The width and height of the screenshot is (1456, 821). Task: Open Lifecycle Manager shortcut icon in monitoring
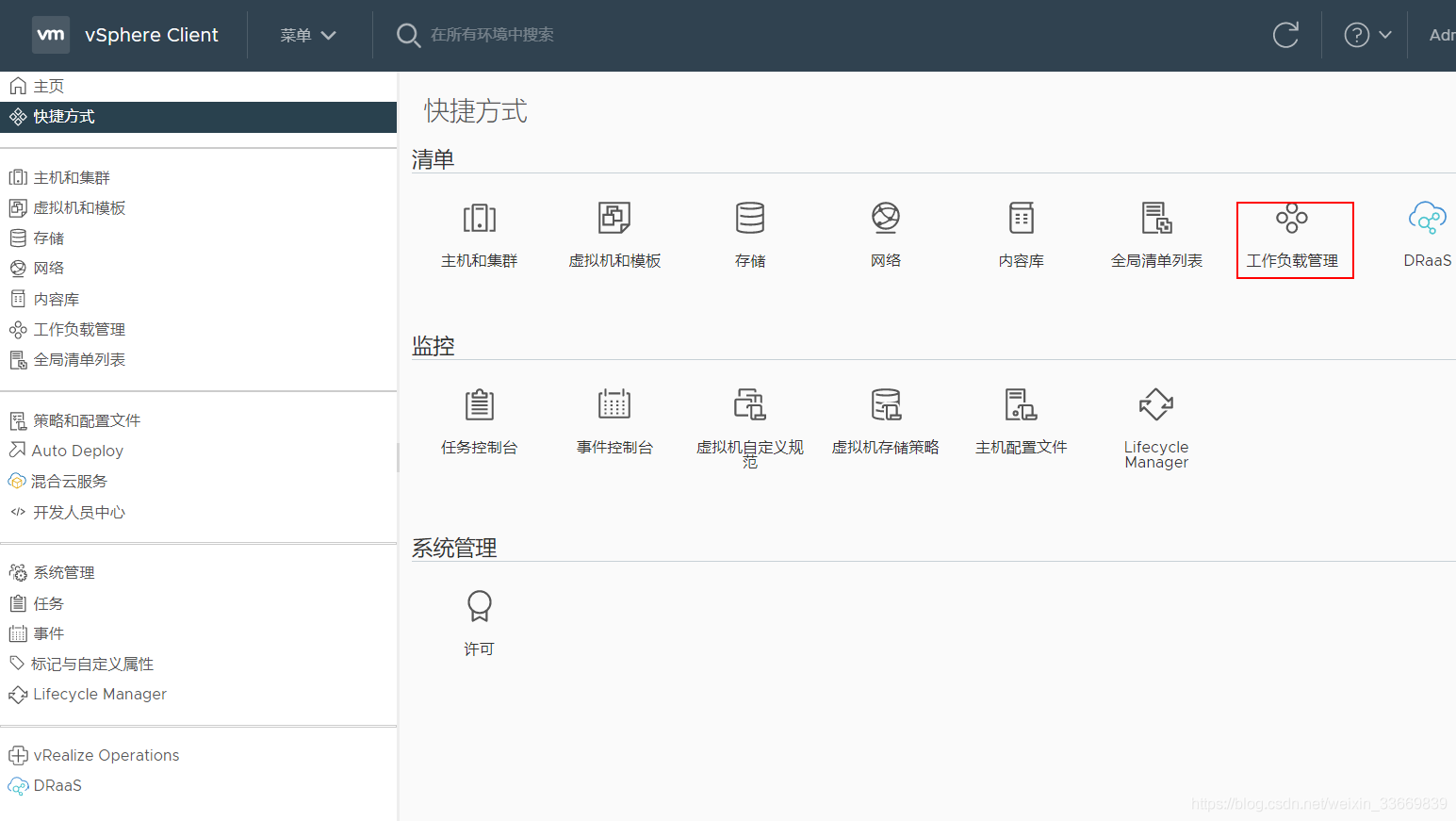click(1156, 405)
